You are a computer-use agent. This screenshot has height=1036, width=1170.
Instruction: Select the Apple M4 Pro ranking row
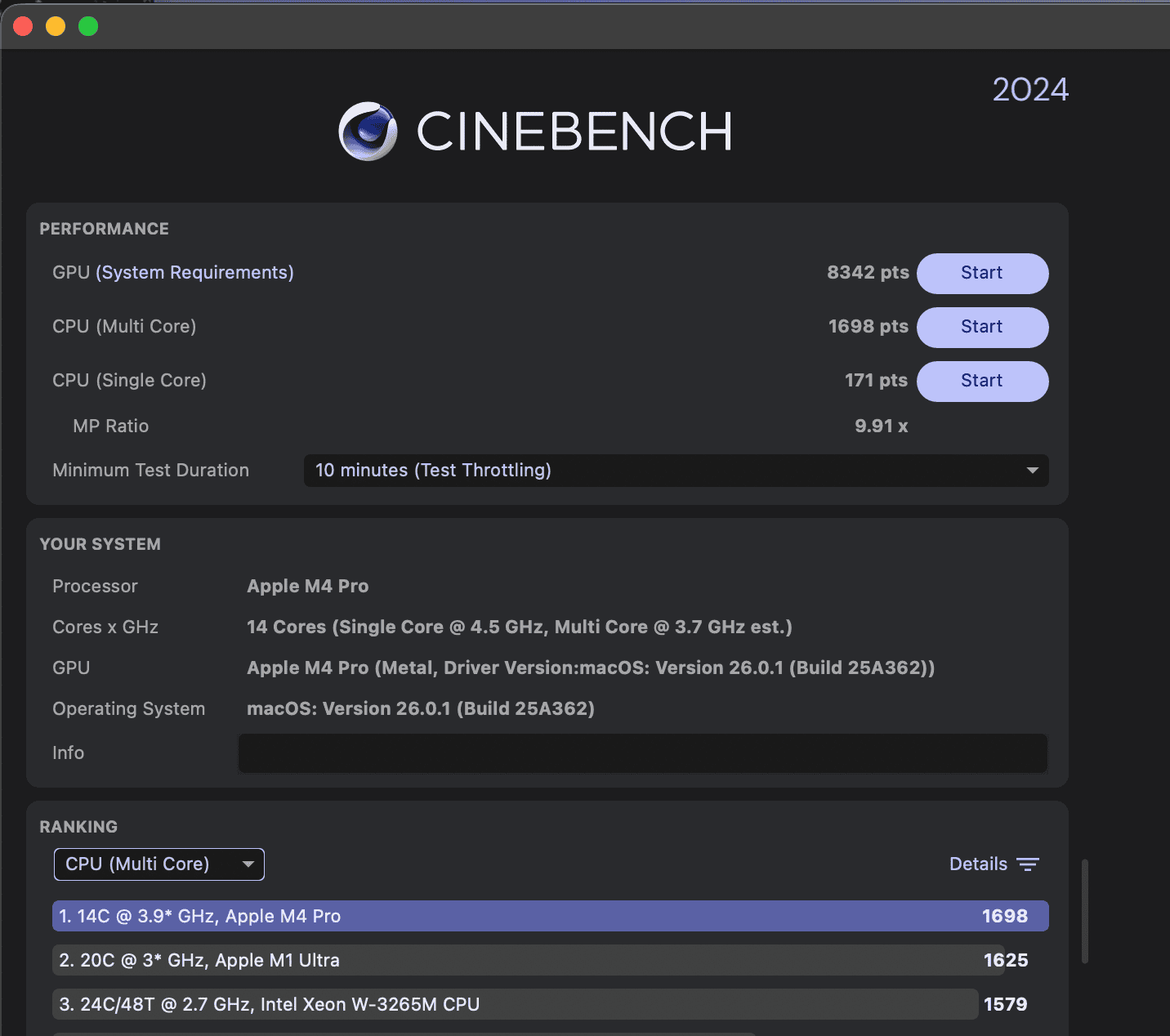coord(551,916)
